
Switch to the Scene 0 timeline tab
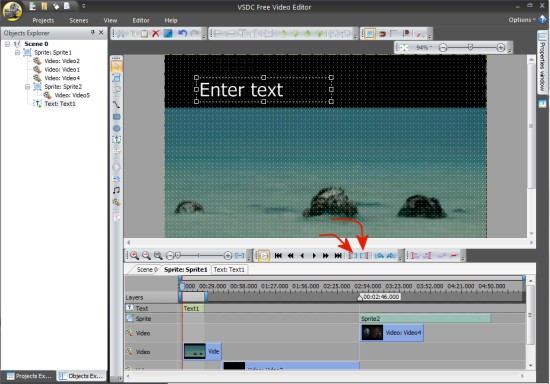147,269
